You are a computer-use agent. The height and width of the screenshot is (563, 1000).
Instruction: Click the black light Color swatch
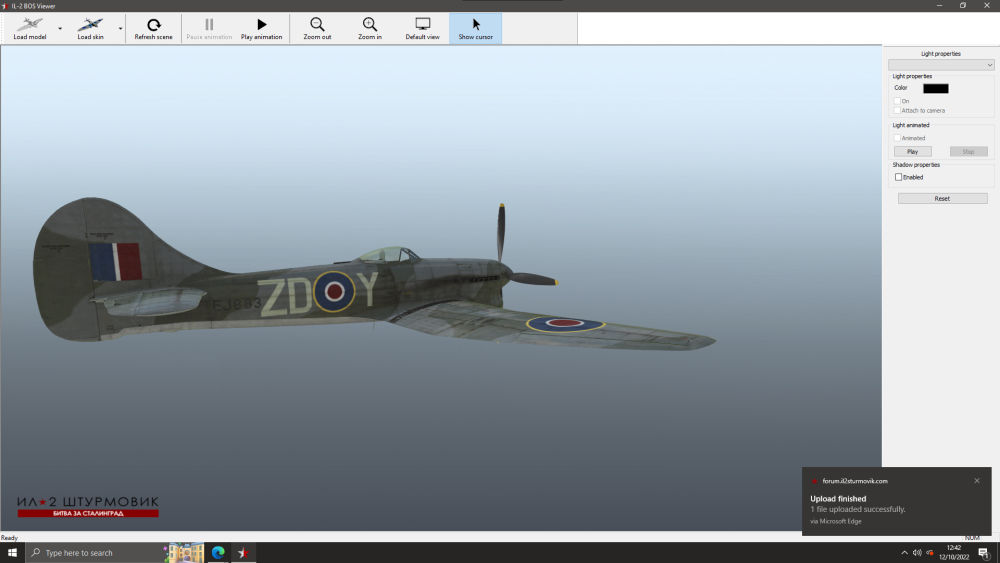935,88
